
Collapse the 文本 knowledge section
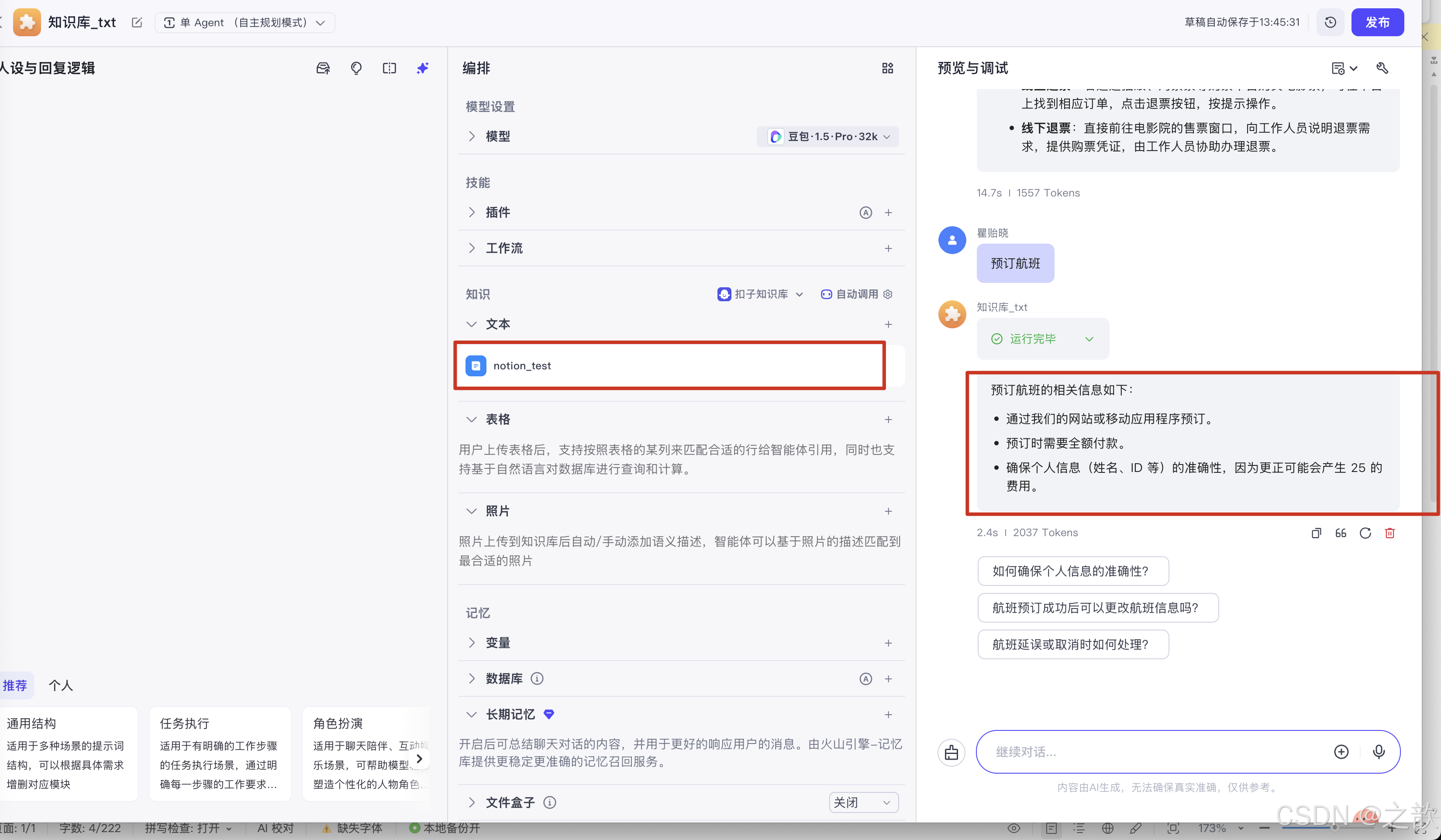coord(471,324)
